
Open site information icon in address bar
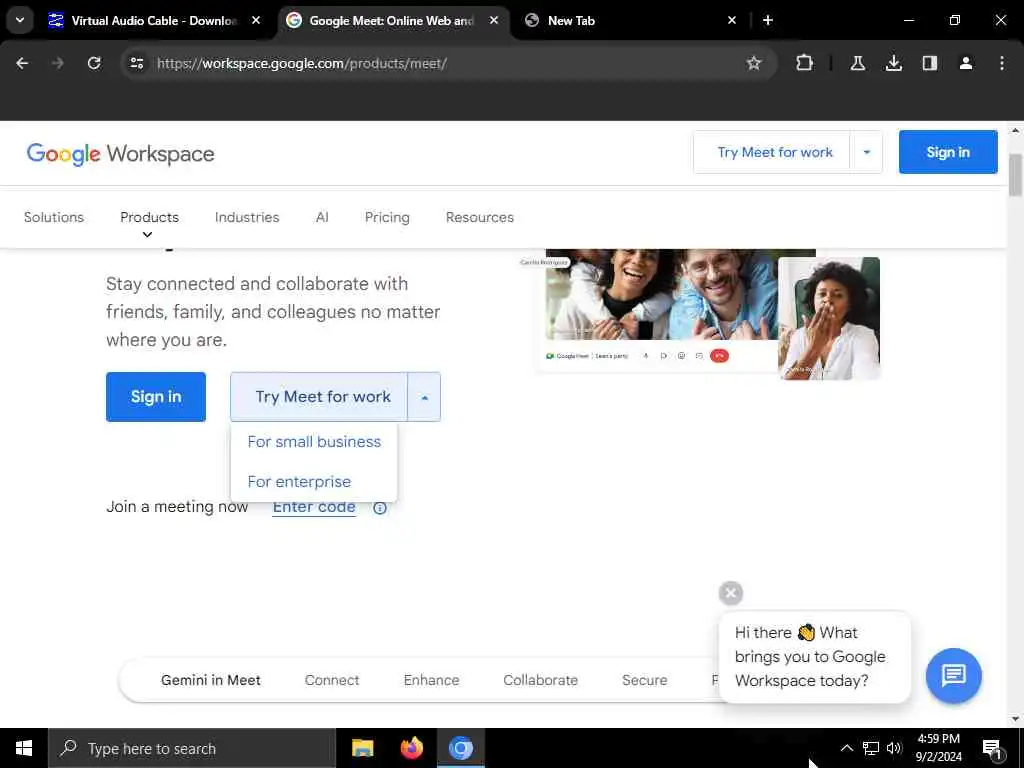136,63
